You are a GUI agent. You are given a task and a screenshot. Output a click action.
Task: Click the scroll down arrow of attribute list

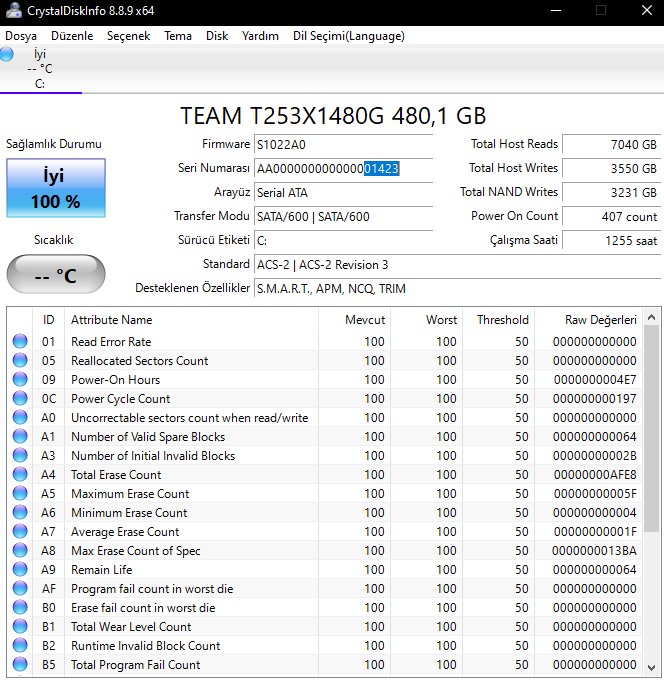pyautogui.click(x=652, y=668)
